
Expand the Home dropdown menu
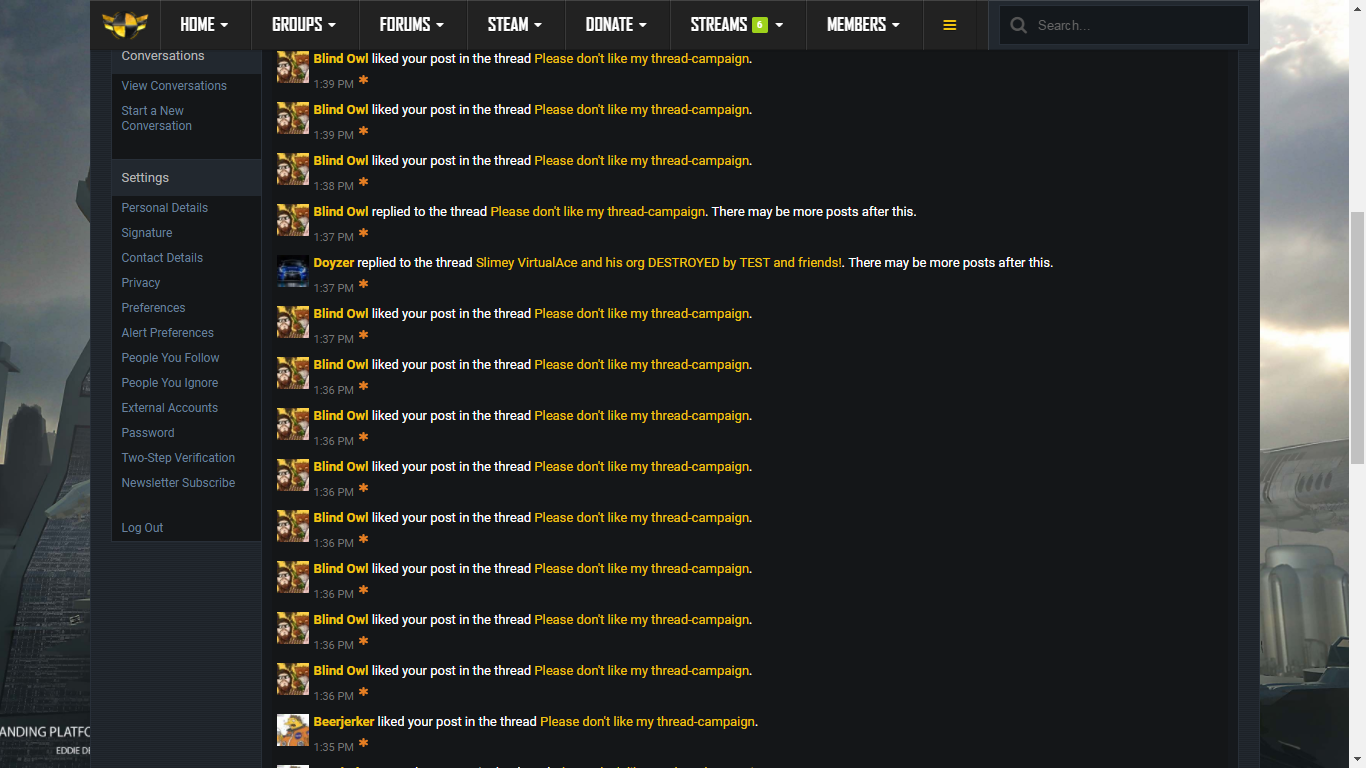click(x=204, y=25)
